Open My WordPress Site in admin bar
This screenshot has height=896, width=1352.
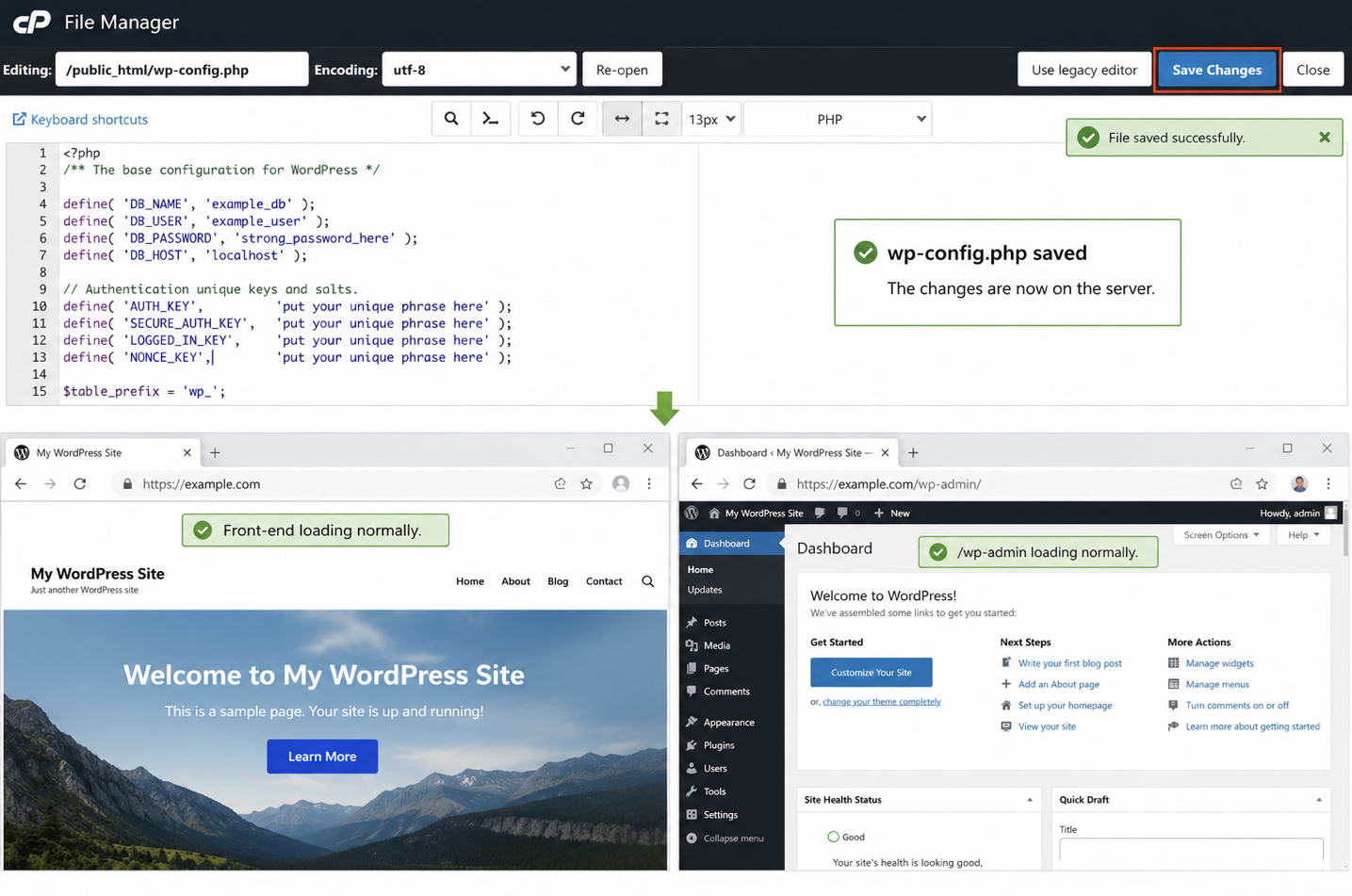pyautogui.click(x=756, y=513)
